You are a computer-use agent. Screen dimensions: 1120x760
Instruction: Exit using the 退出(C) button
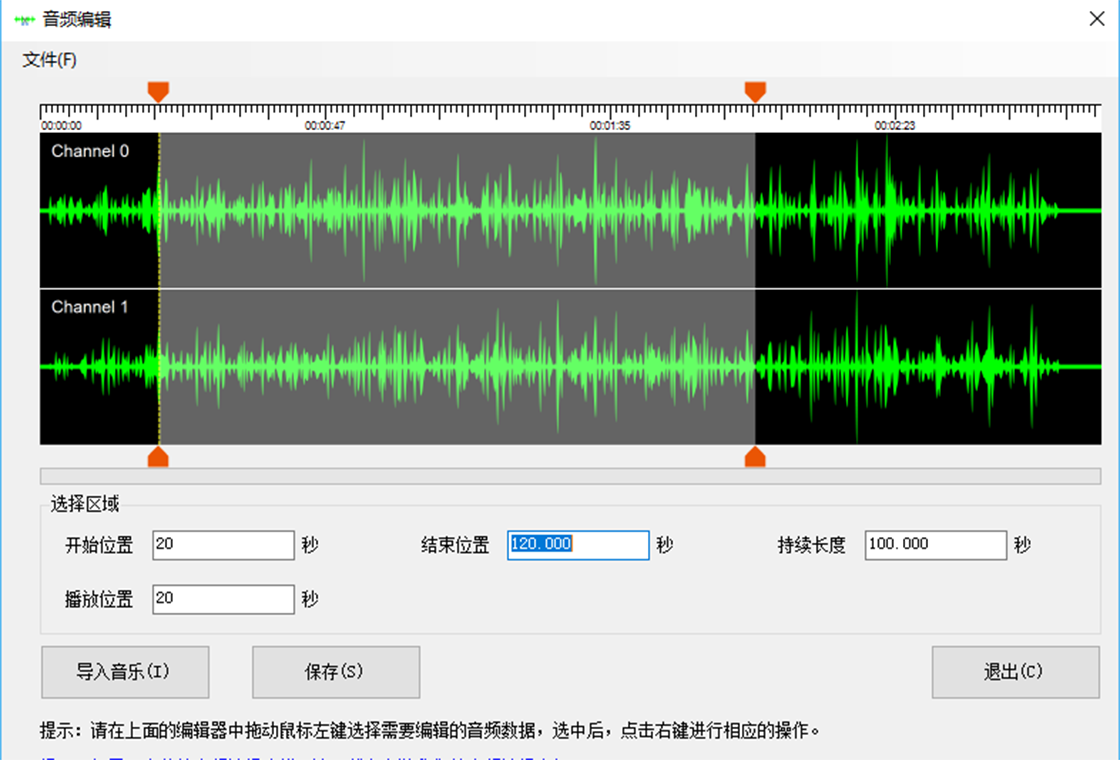pyautogui.click(x=1015, y=672)
